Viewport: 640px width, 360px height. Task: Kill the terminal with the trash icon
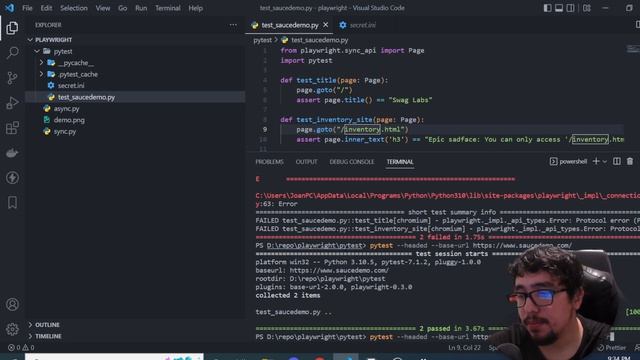630,162
